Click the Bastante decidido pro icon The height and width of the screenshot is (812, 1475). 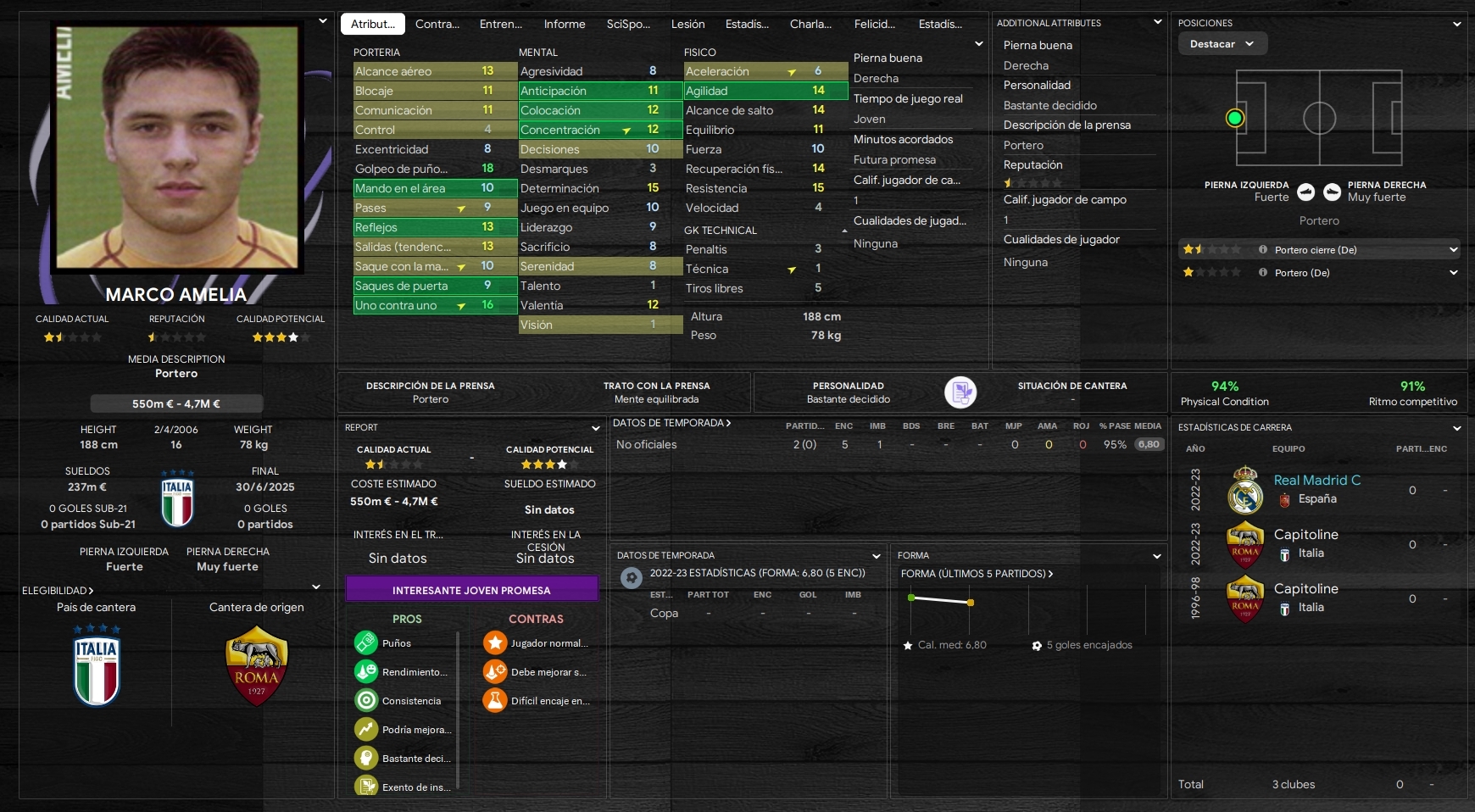coord(366,758)
